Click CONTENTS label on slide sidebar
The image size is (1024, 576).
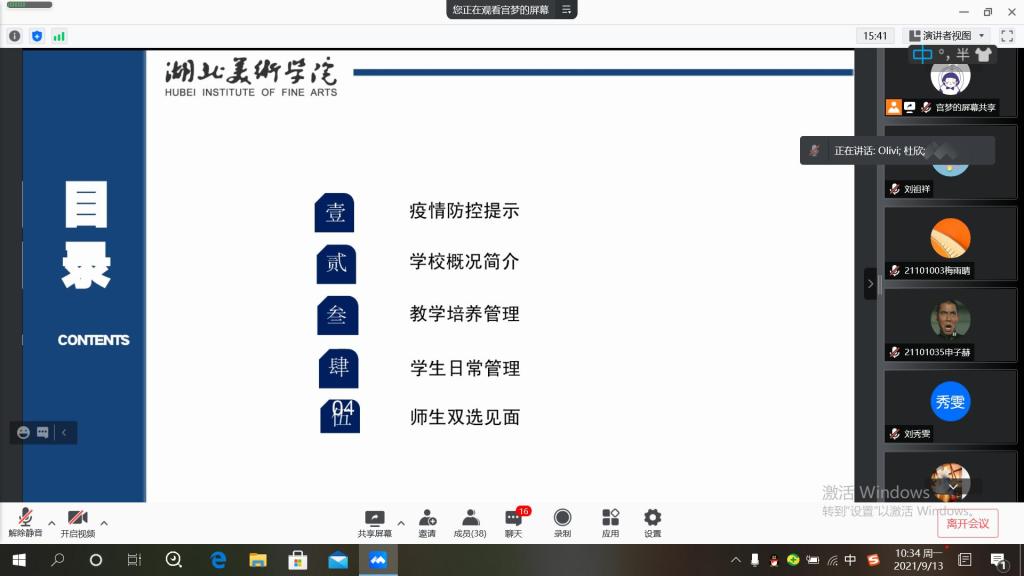pyautogui.click(x=93, y=340)
